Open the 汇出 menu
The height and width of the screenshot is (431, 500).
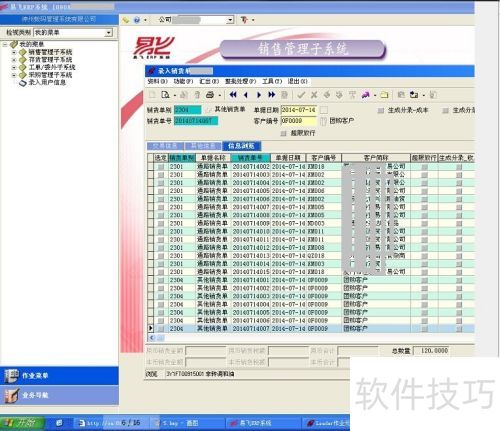[x=209, y=81]
